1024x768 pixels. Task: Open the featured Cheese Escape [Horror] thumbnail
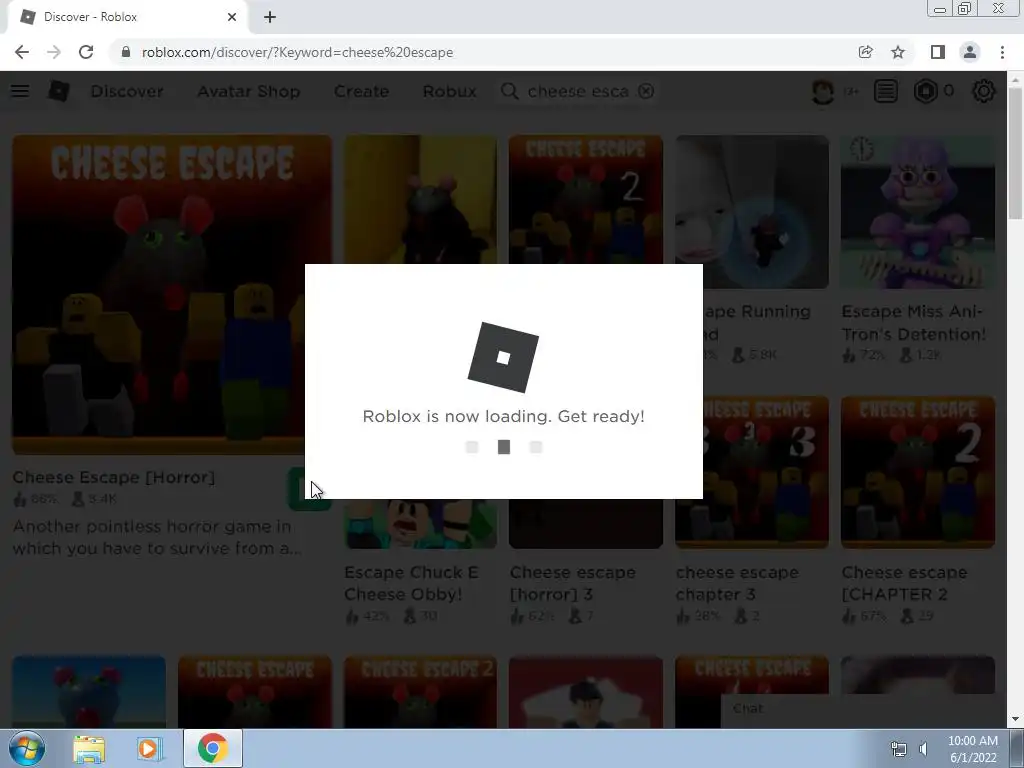click(172, 295)
